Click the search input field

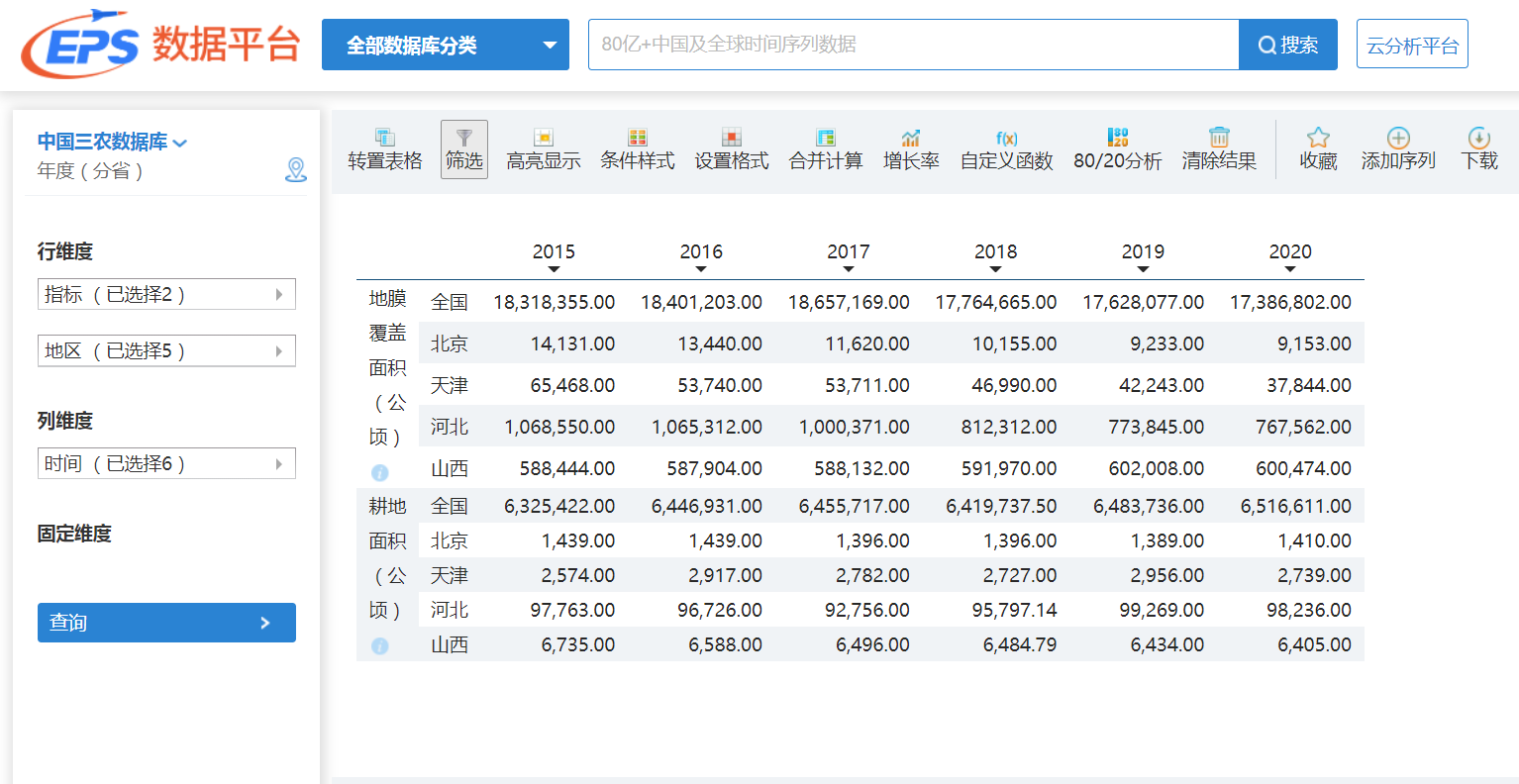[913, 45]
